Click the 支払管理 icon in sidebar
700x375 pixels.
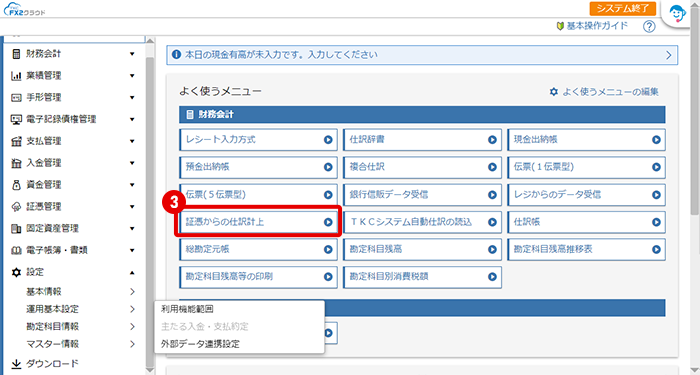tap(16, 142)
